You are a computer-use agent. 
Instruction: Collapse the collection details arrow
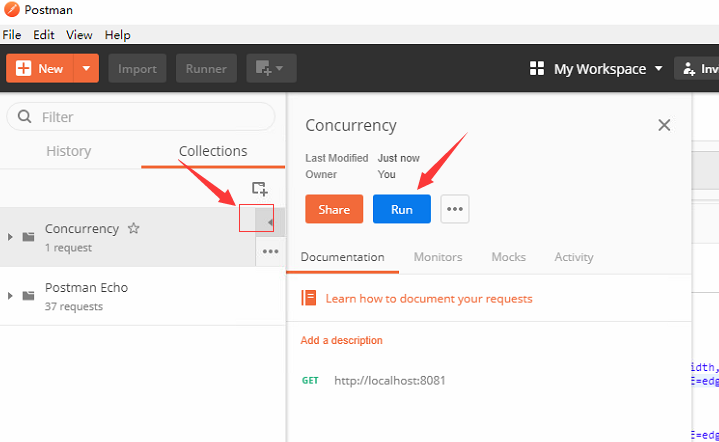269,222
